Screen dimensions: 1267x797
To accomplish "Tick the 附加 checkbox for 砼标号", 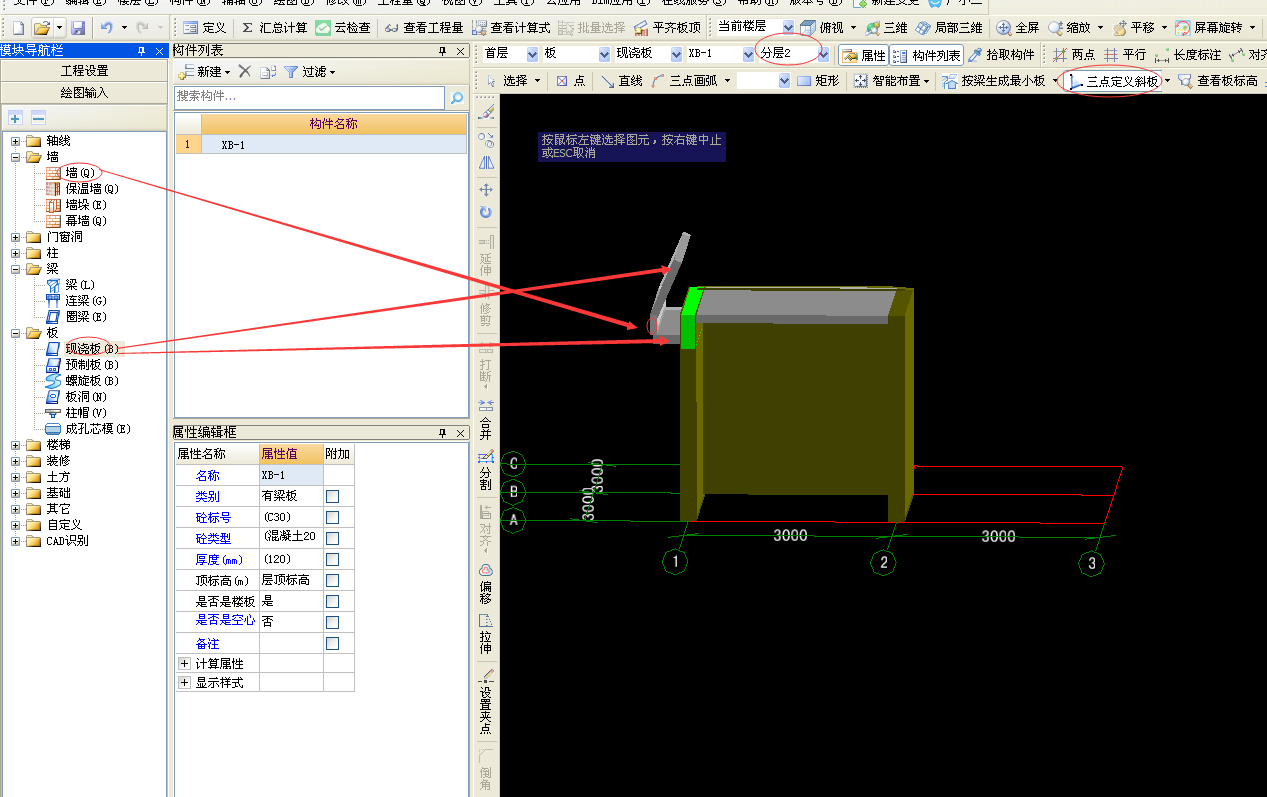I will coord(333,517).
